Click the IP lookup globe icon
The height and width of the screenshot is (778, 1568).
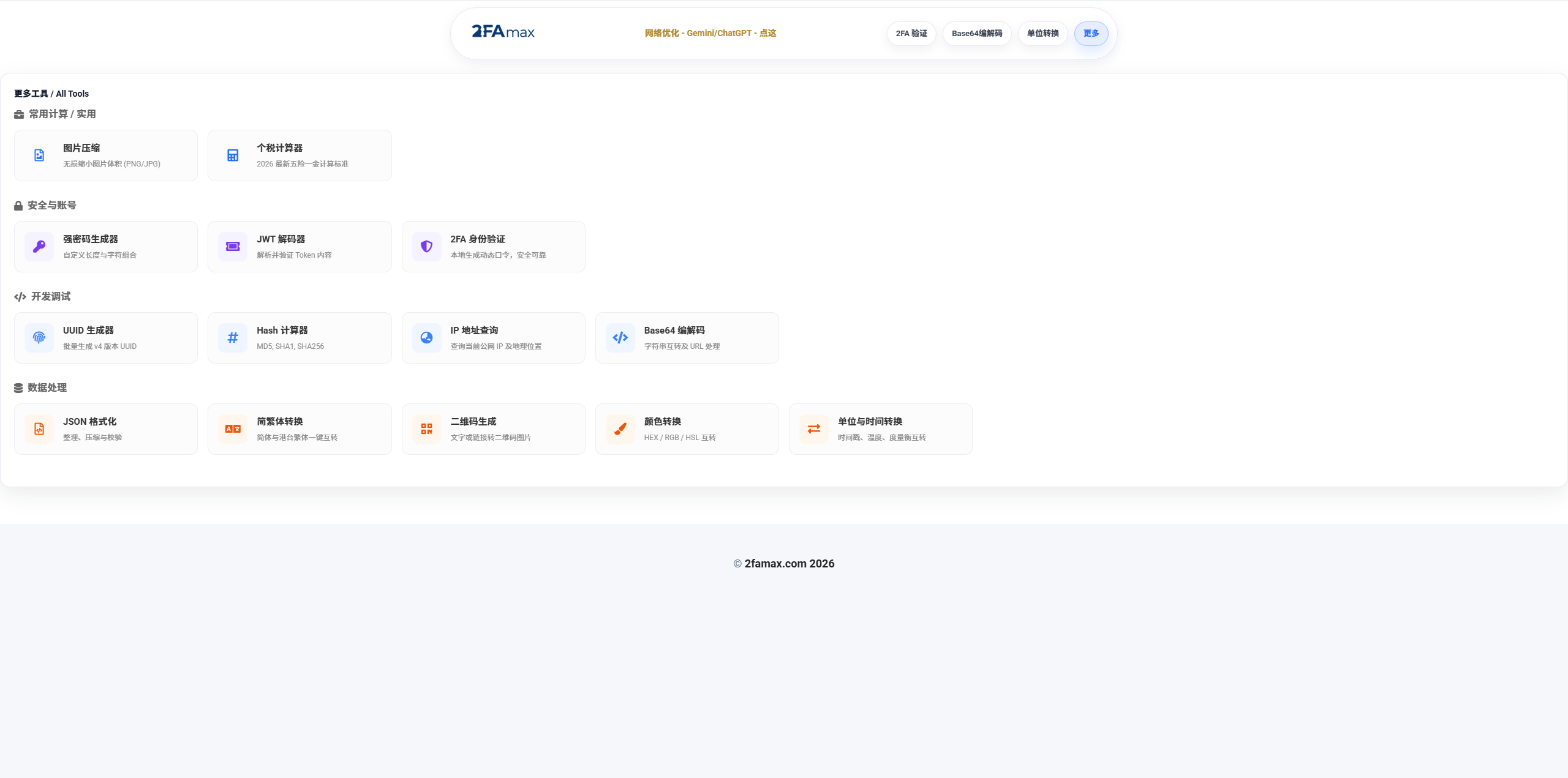click(x=426, y=338)
